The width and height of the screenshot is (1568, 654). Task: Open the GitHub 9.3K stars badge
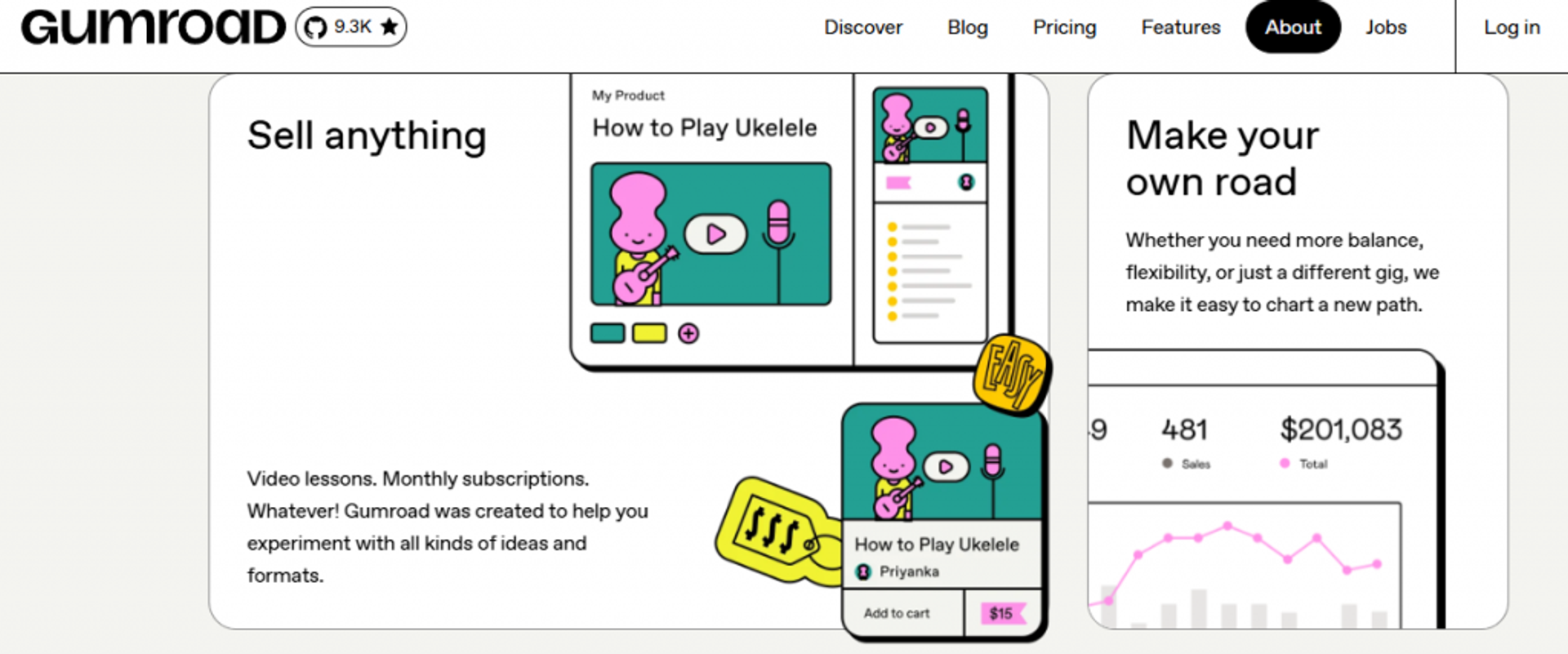351,27
